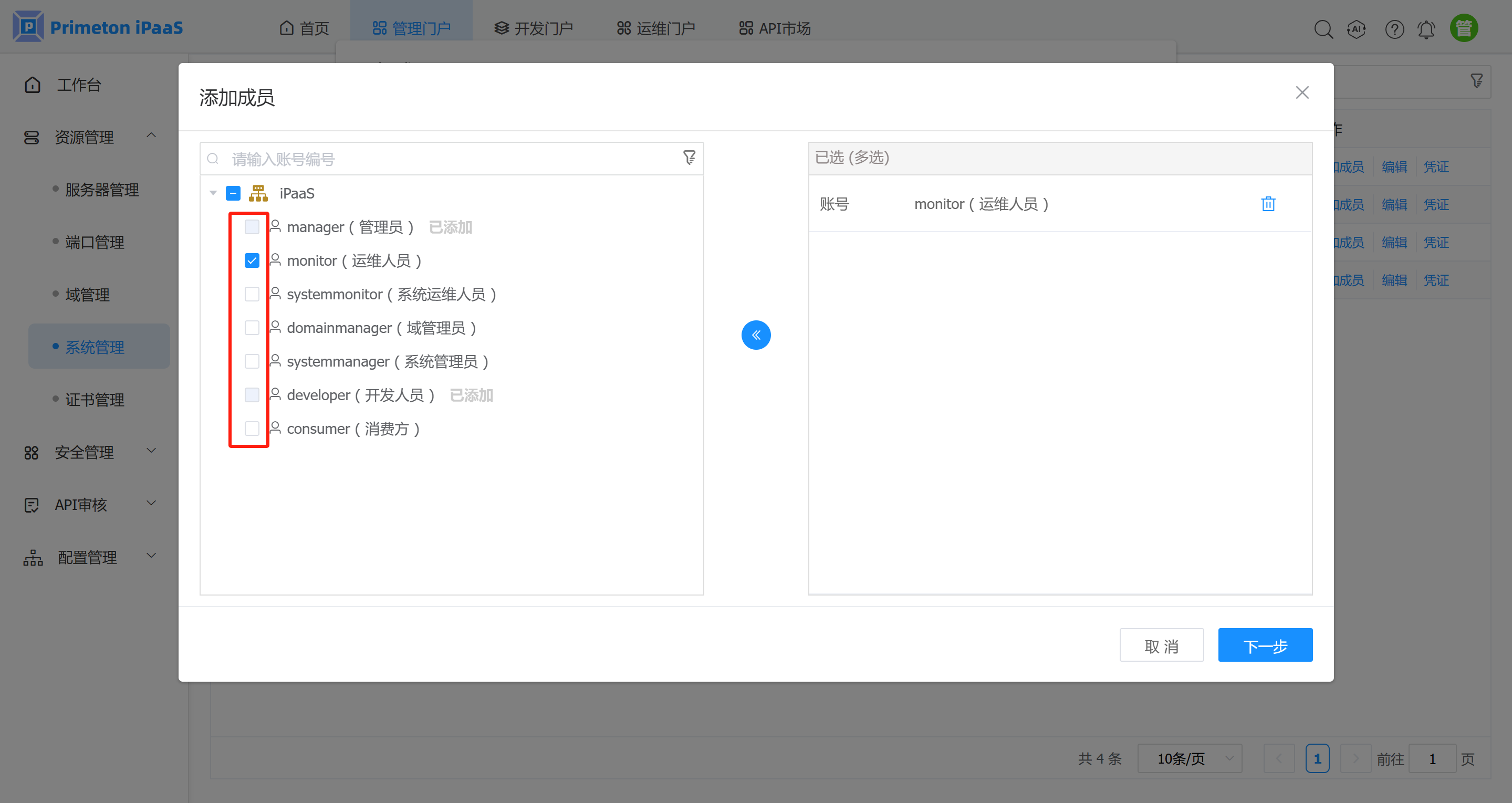1512x803 pixels.
Task: Click the account number search input field
Action: tap(411, 159)
